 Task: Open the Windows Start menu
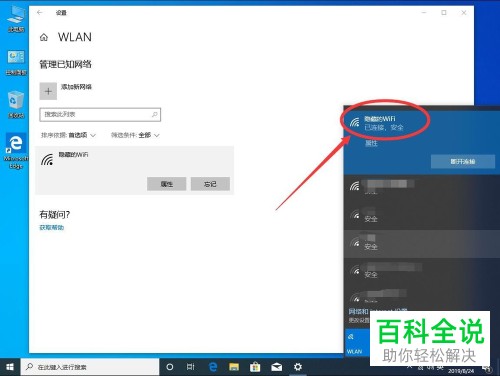point(10,367)
